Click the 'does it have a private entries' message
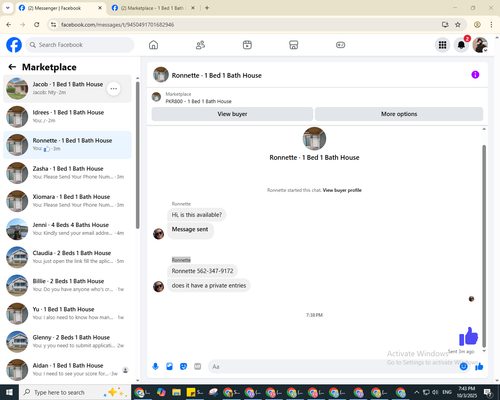 (209, 285)
